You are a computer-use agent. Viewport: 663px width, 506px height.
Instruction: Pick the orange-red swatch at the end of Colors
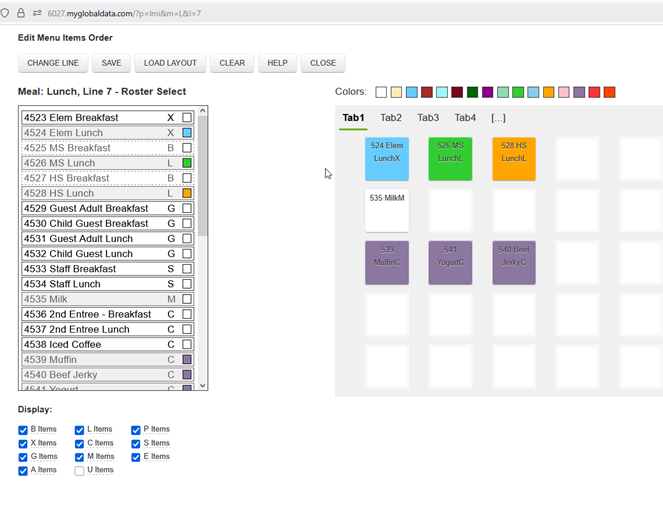pos(610,93)
